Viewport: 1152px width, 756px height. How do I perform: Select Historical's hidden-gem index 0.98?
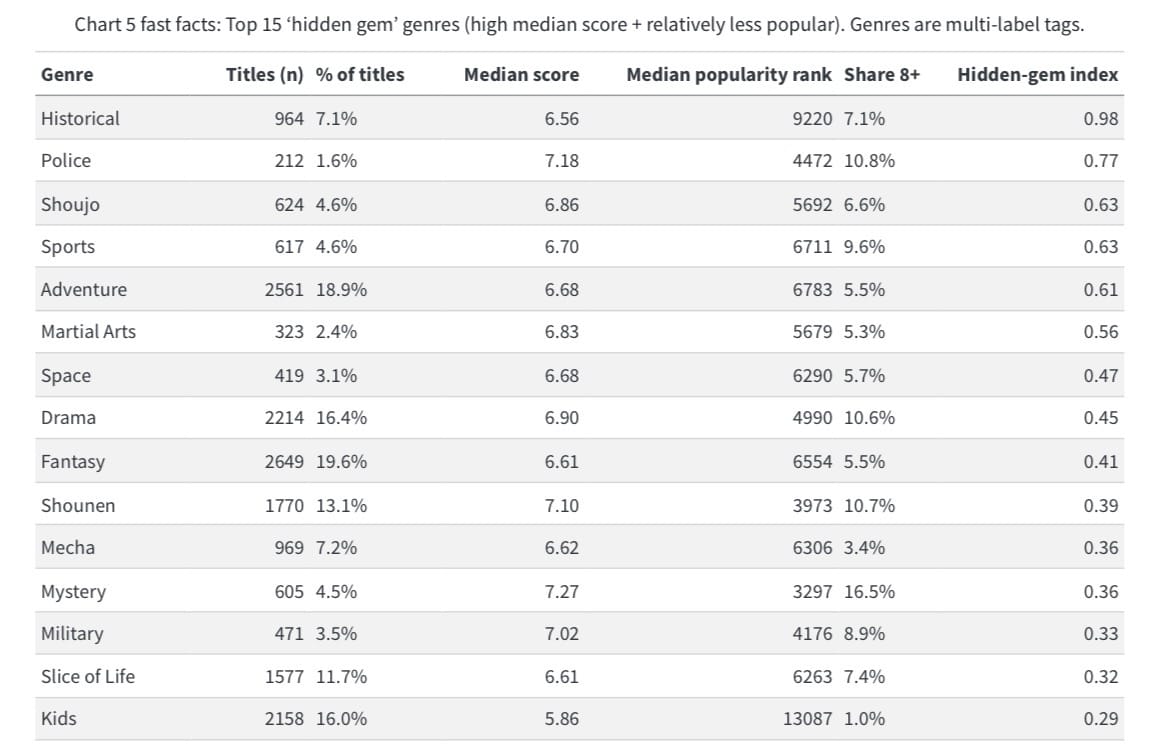click(1100, 118)
